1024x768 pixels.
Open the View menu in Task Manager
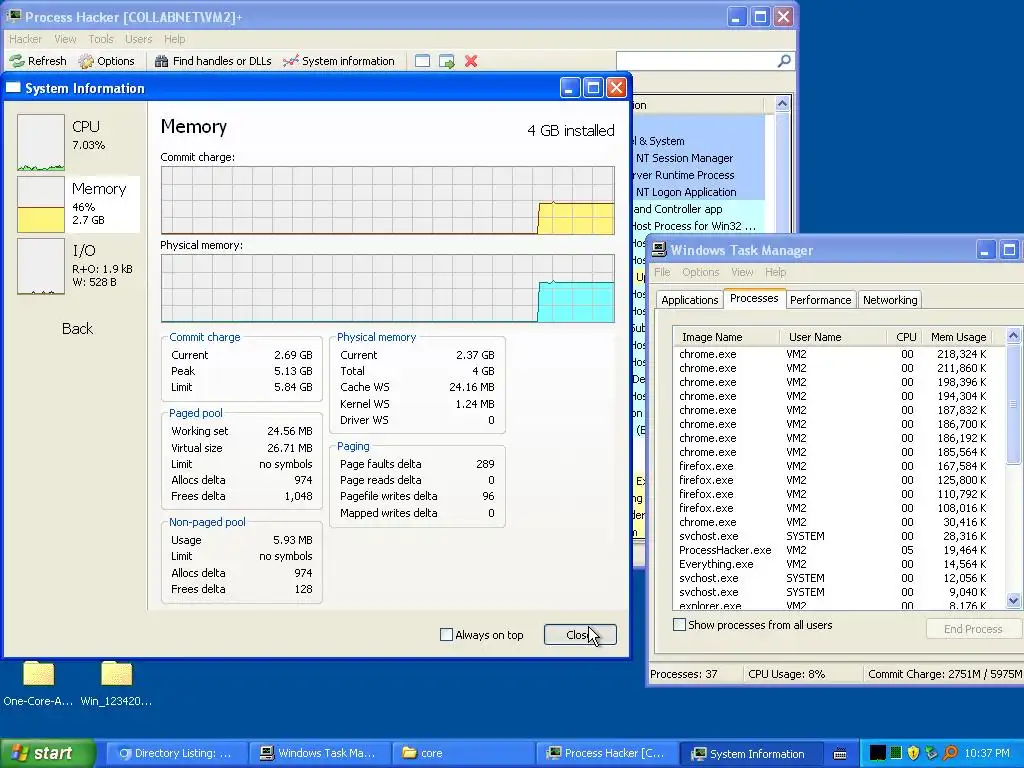742,272
